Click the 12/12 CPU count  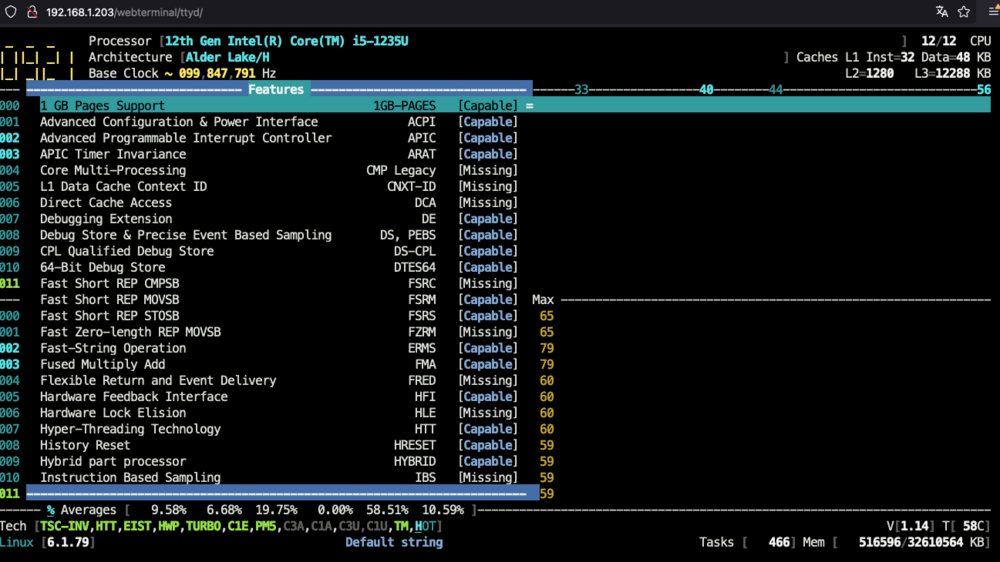[938, 41]
